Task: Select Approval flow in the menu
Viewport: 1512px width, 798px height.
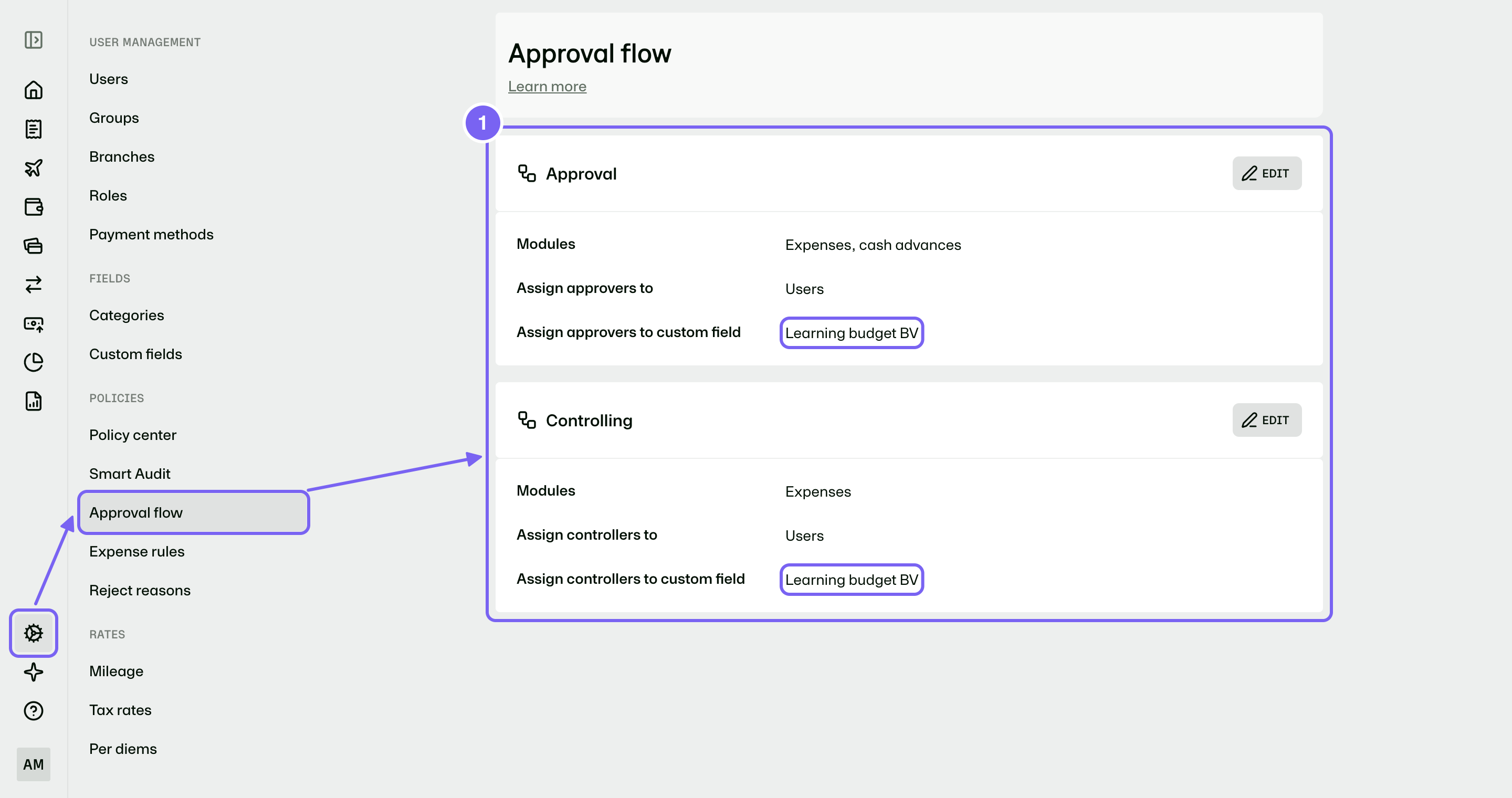Action: point(193,512)
